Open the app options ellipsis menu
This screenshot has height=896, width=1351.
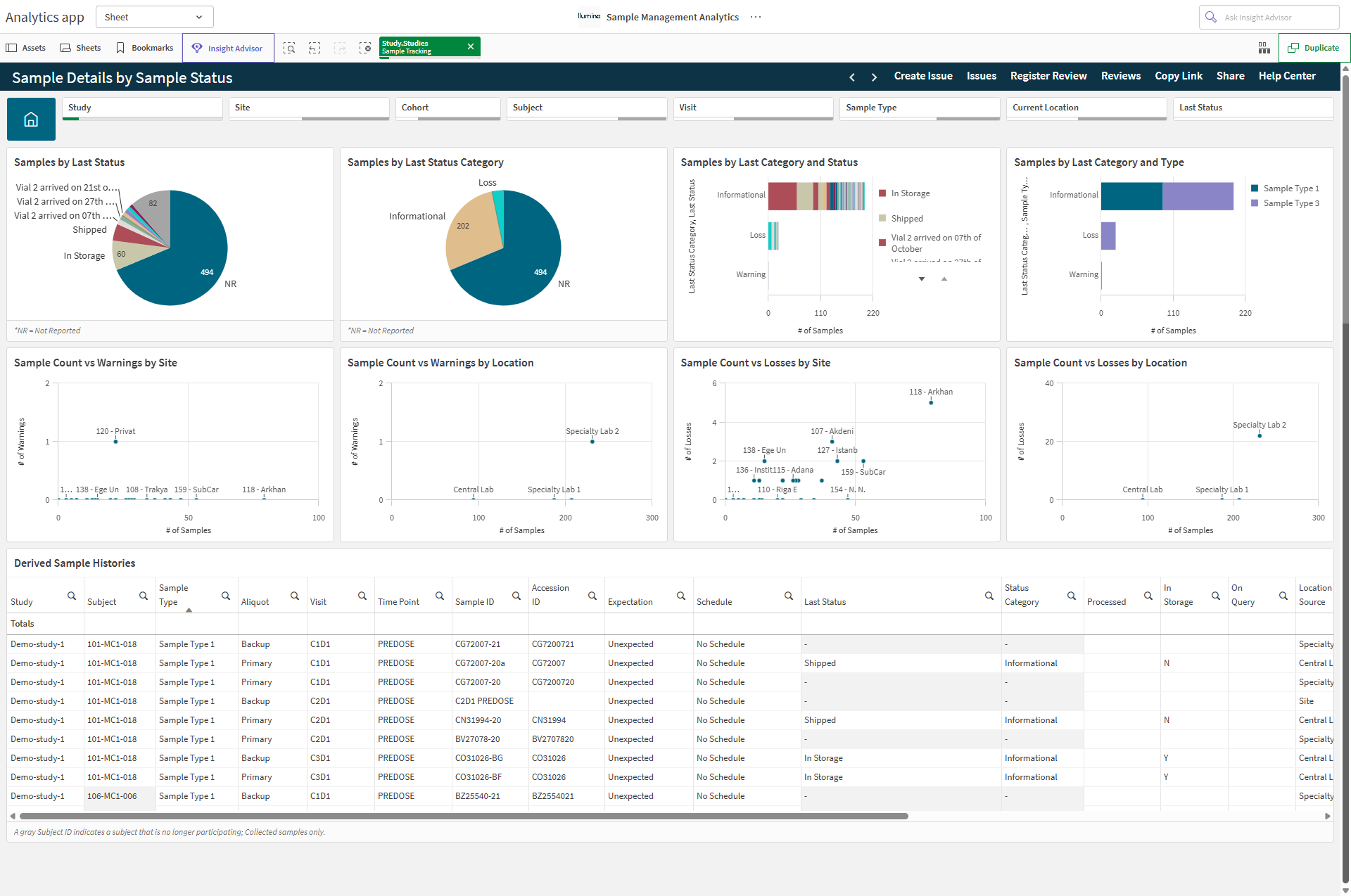[756, 17]
